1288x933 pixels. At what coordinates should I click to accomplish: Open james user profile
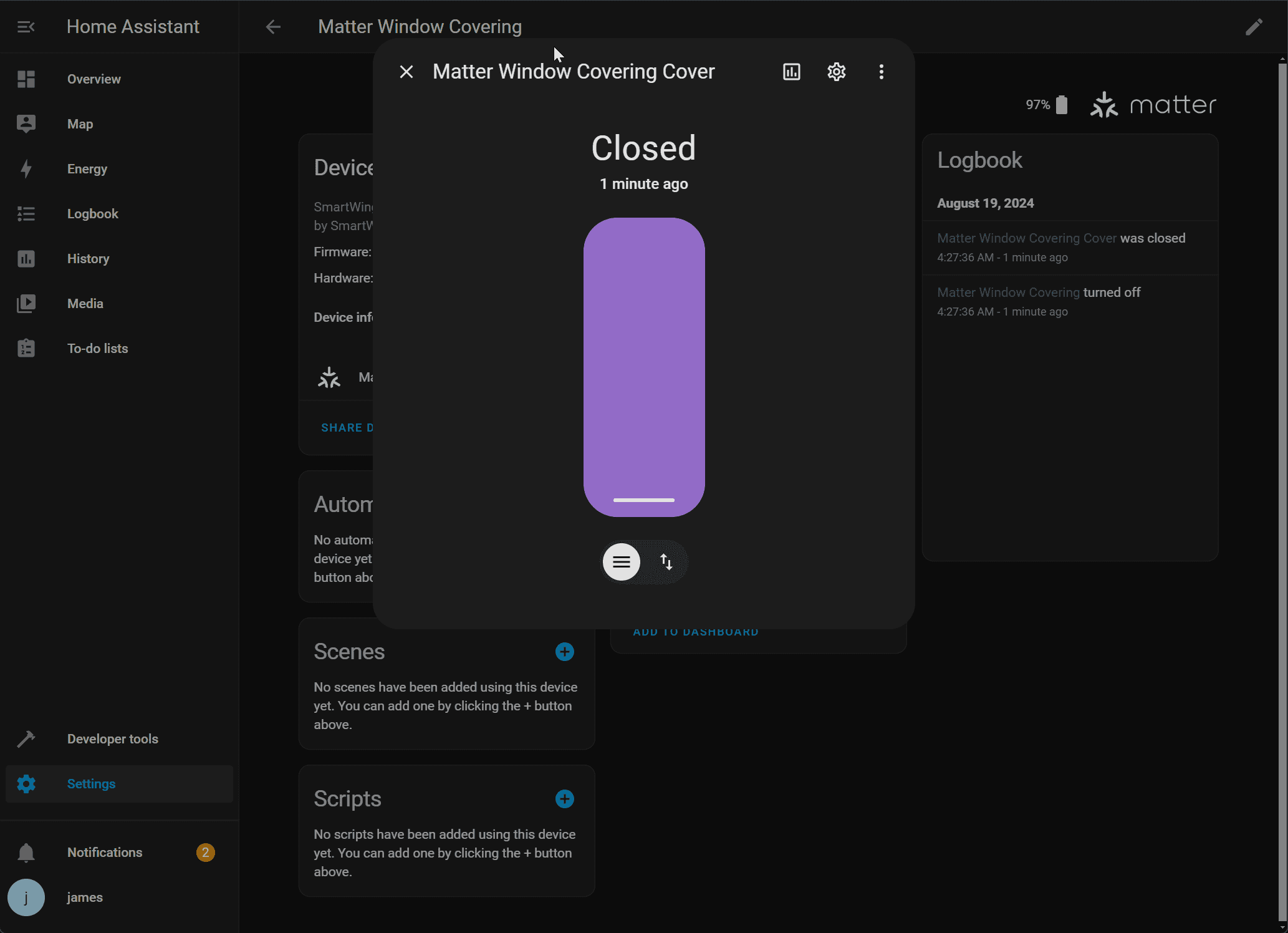85,897
